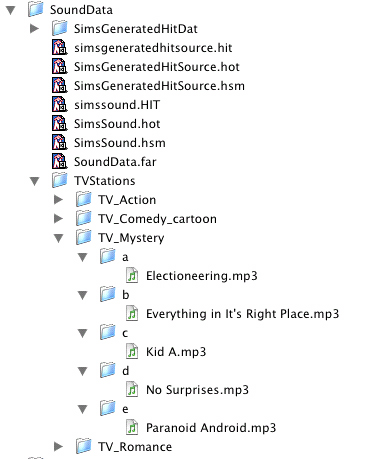Select the SoundData folder icon
This screenshot has height=459, width=366.
point(36,9)
